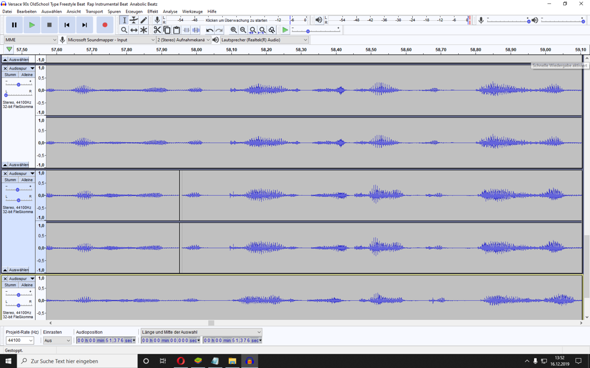Skip to start with rewind button

(x=67, y=25)
